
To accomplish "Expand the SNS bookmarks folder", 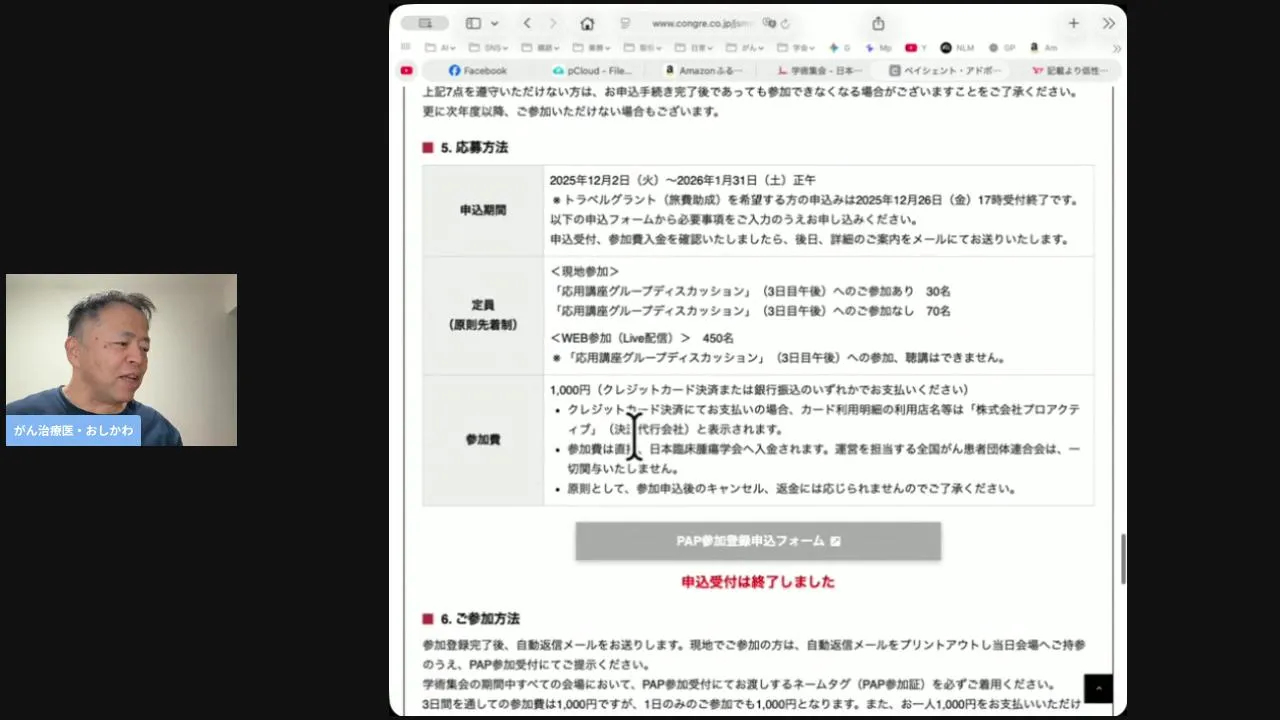I will point(489,47).
